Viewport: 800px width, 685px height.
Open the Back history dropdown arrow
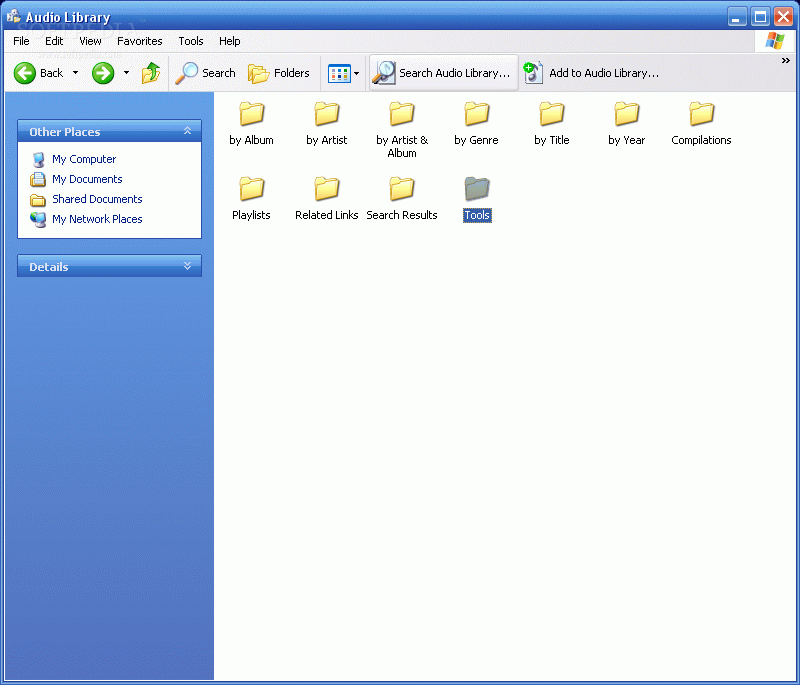coord(76,73)
